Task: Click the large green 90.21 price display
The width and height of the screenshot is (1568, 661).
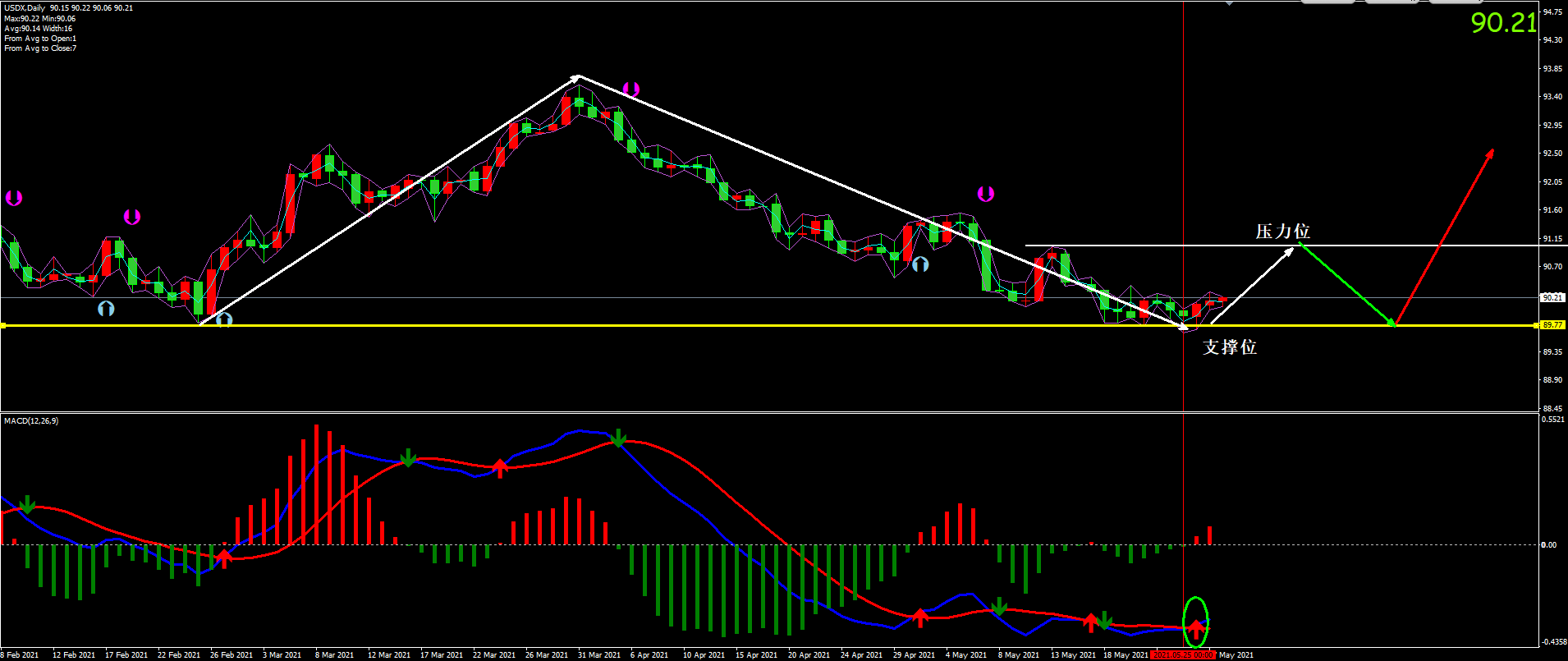Action: [x=1502, y=23]
